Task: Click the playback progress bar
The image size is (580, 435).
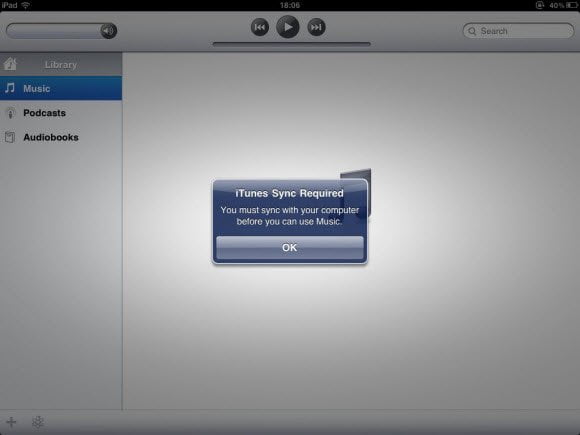Action: [291, 44]
